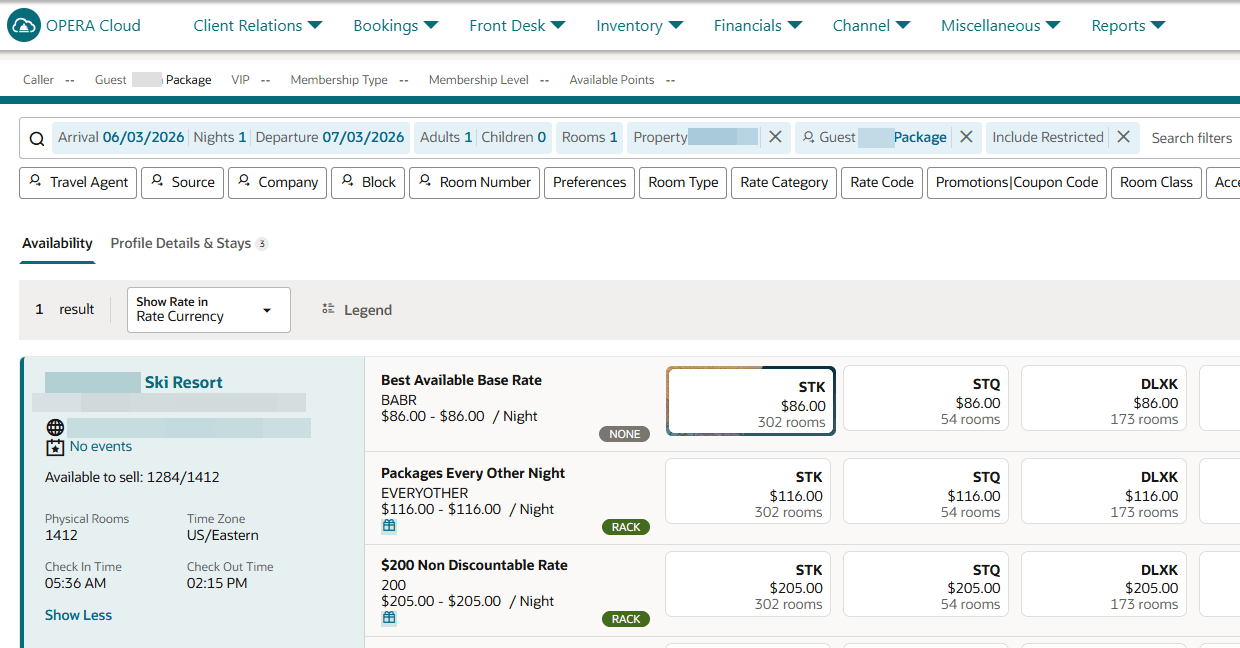Select DLXK $116.00 Packages Every Other Night
The height and width of the screenshot is (648, 1240).
coord(1104,491)
